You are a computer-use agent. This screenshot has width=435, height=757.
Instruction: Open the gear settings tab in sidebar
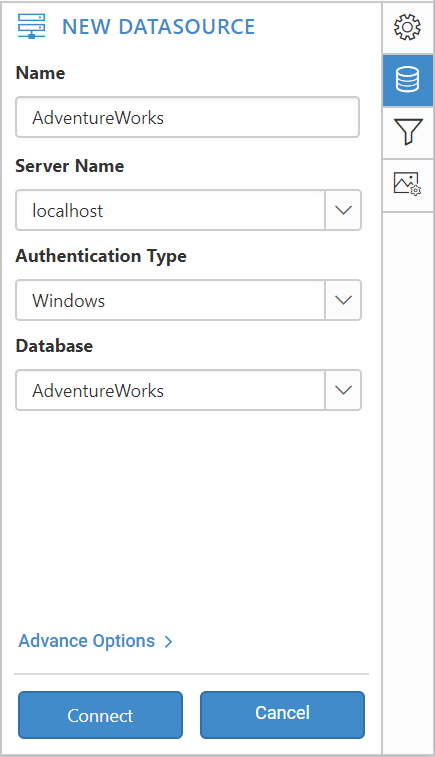click(407, 27)
